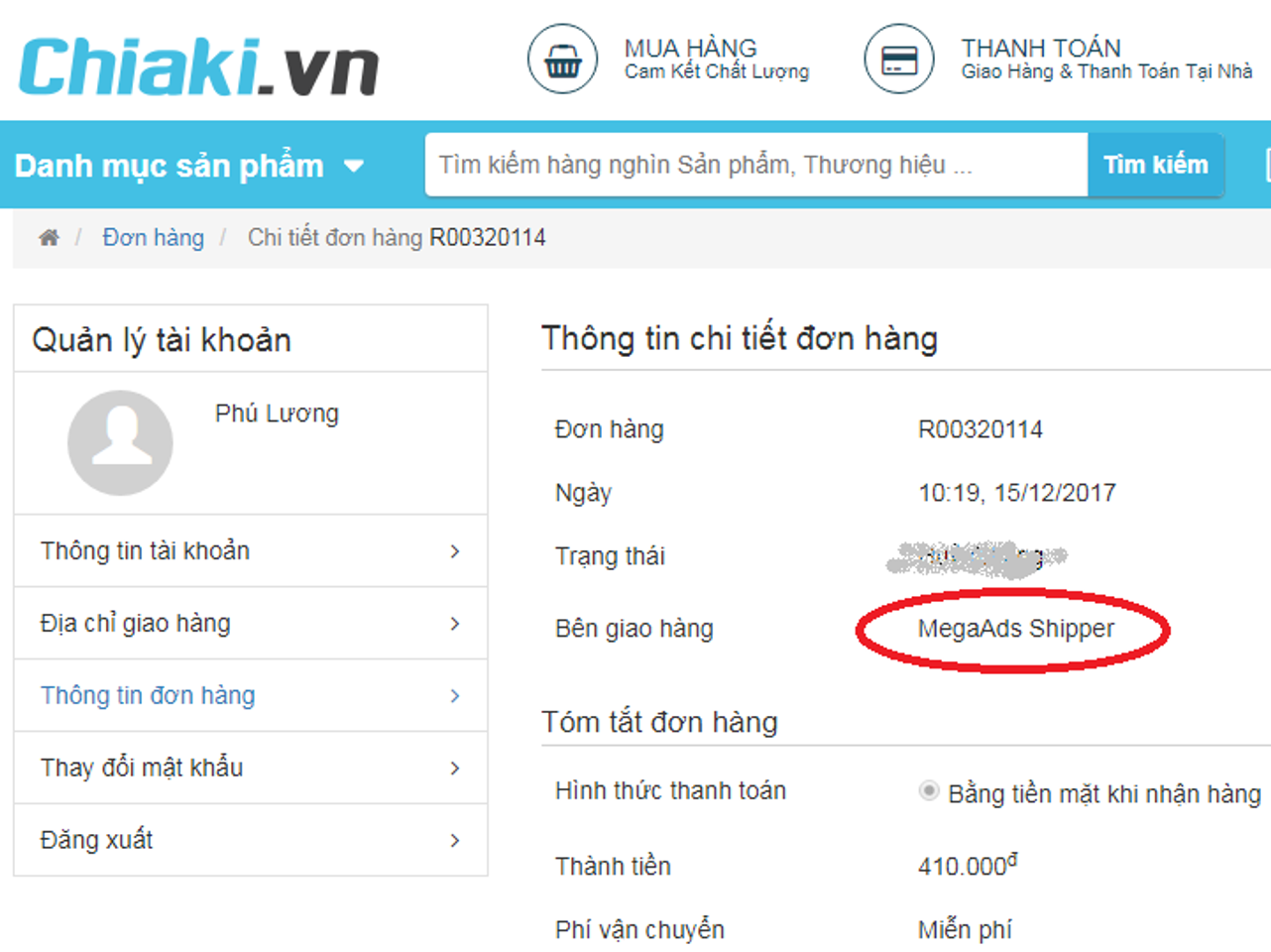Click the Chiaki.vn logo
Viewport: 1271px width, 952px height.
[x=198, y=67]
